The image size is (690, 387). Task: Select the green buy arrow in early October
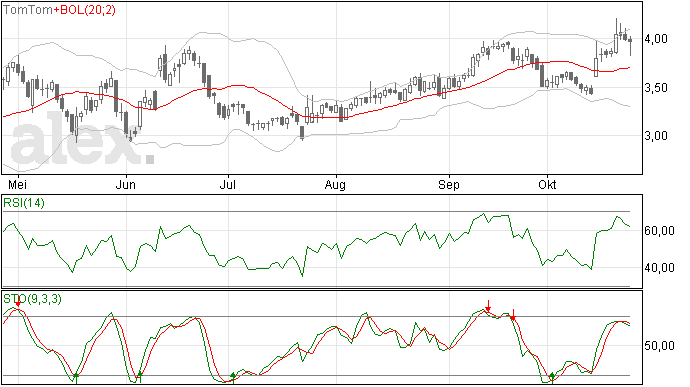pyautogui.click(x=552, y=377)
